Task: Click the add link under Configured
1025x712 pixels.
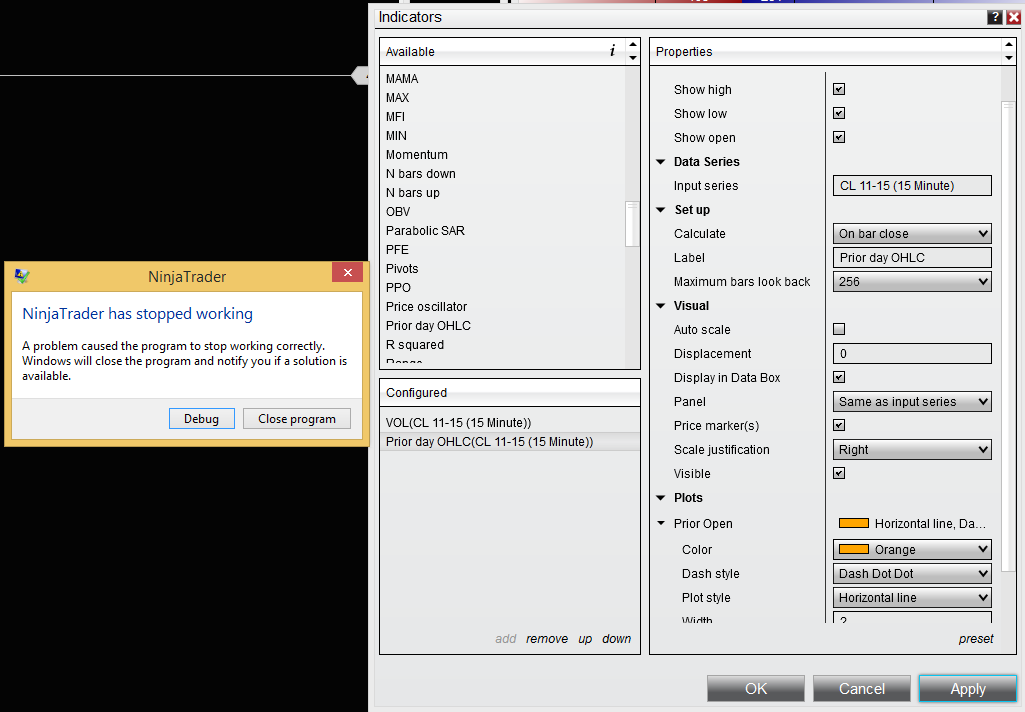Action: tap(505, 639)
